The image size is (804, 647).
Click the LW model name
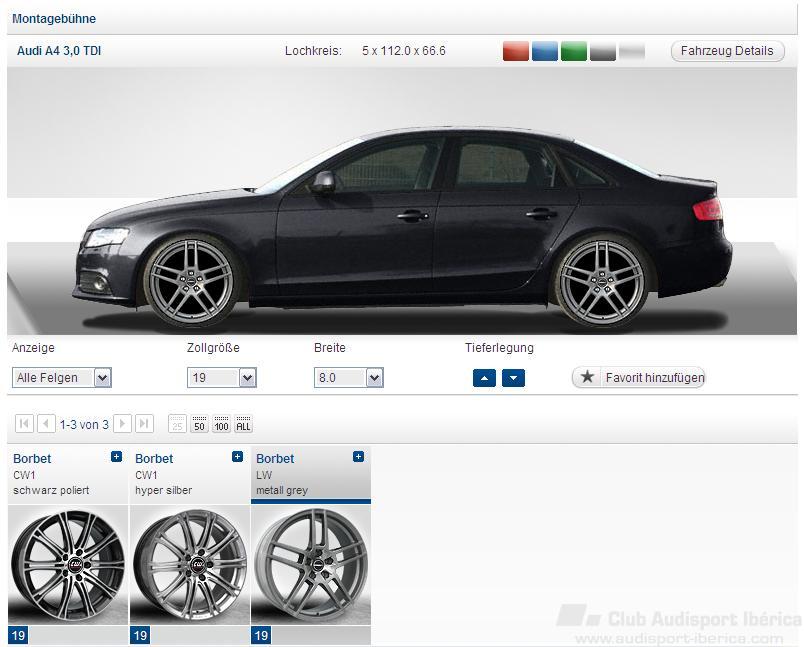[264, 475]
